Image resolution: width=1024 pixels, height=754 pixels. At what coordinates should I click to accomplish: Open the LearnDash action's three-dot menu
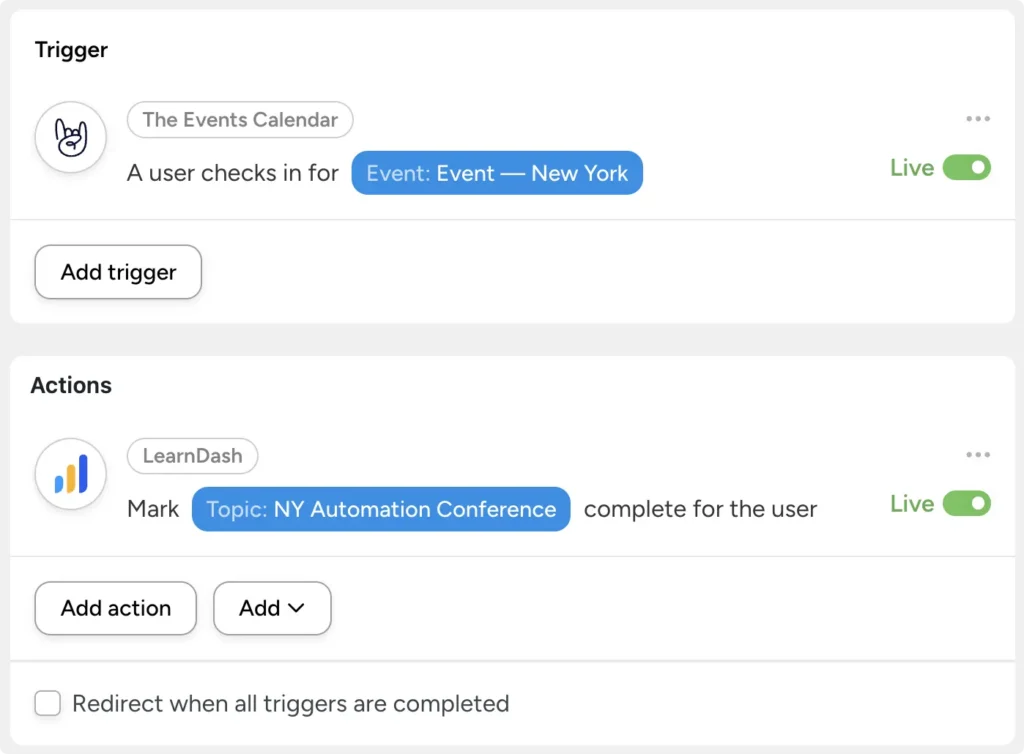[x=978, y=455]
